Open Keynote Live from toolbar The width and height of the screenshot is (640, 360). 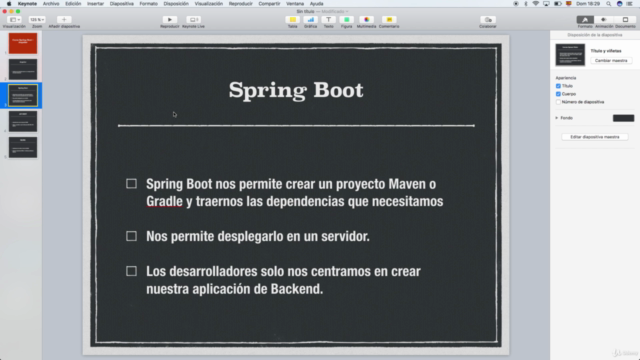point(193,20)
